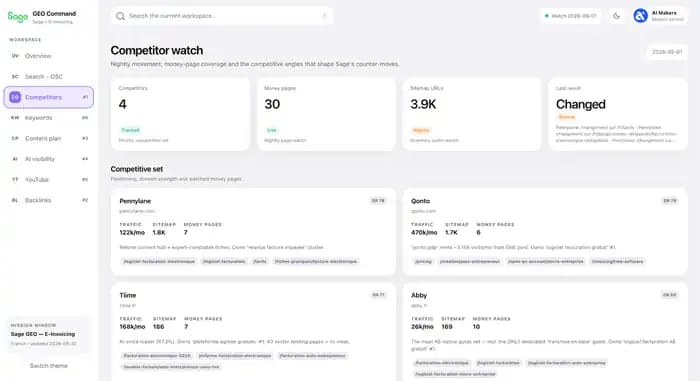Open the Overview workspace page
Image resolution: width=700 pixels, height=381 pixels.
pos(49,56)
